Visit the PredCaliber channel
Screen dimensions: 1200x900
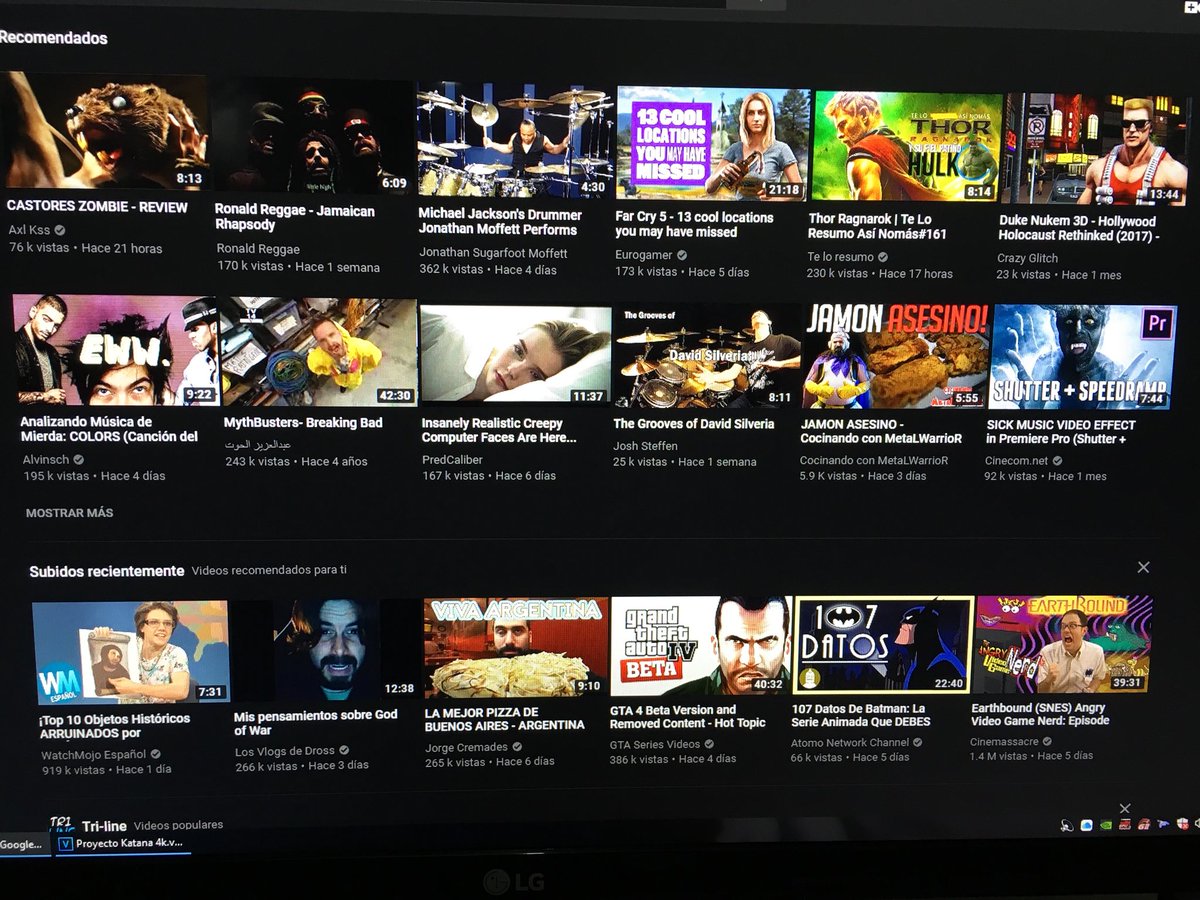coord(452,460)
